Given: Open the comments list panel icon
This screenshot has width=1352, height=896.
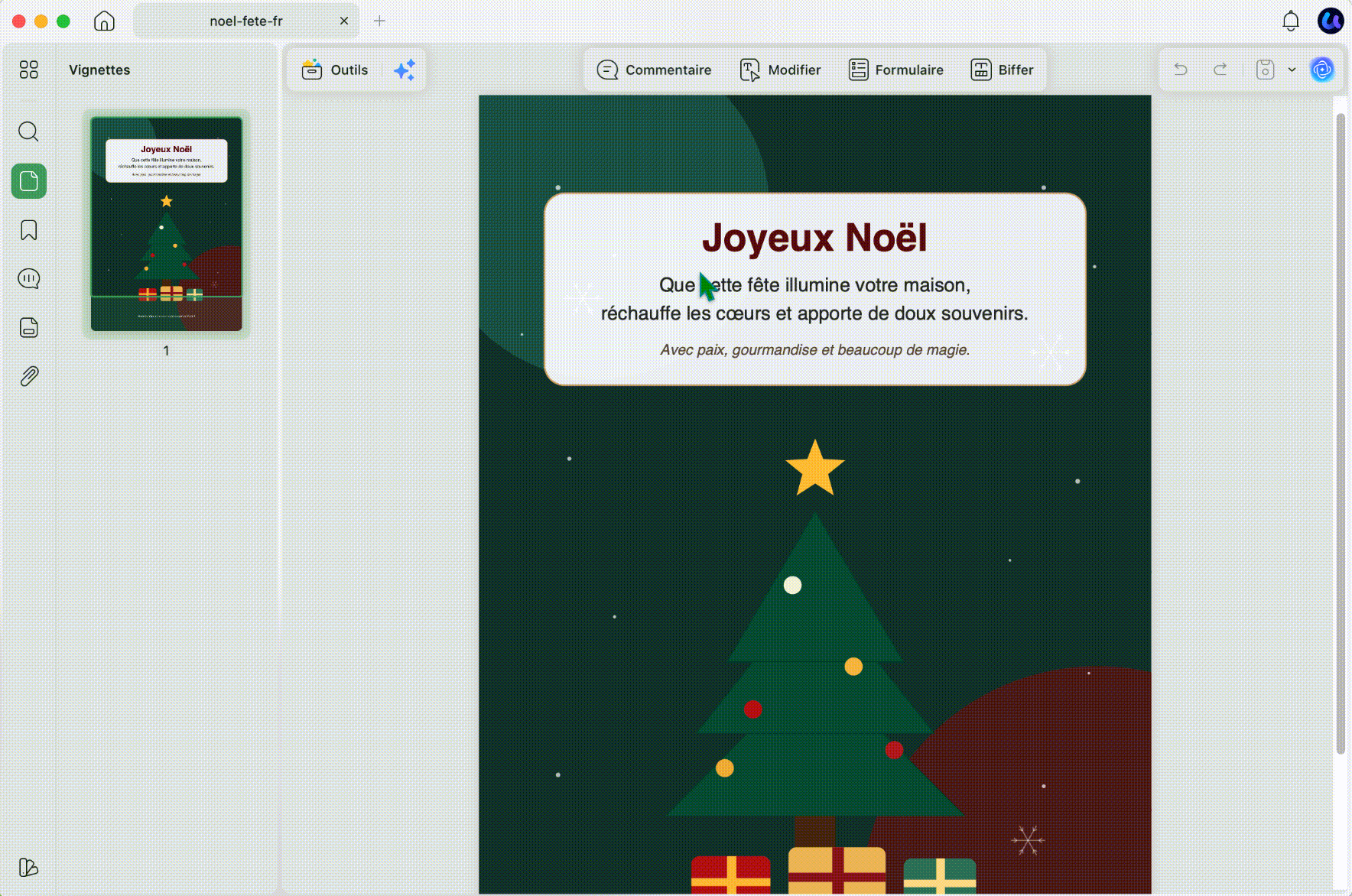Looking at the screenshot, I should tap(28, 279).
